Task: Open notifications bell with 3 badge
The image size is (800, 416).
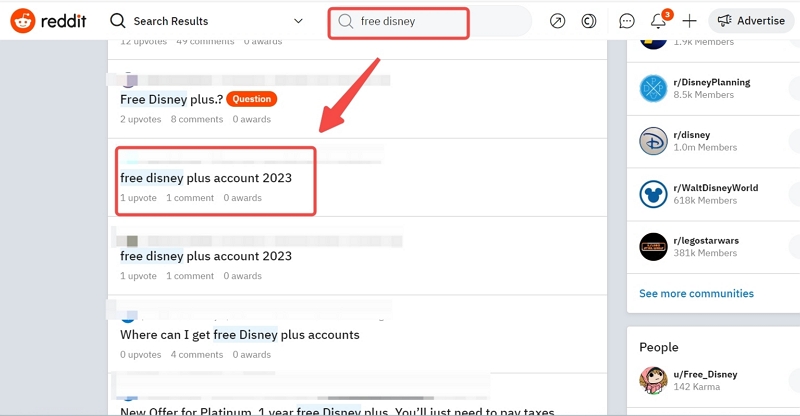Action: (x=658, y=21)
